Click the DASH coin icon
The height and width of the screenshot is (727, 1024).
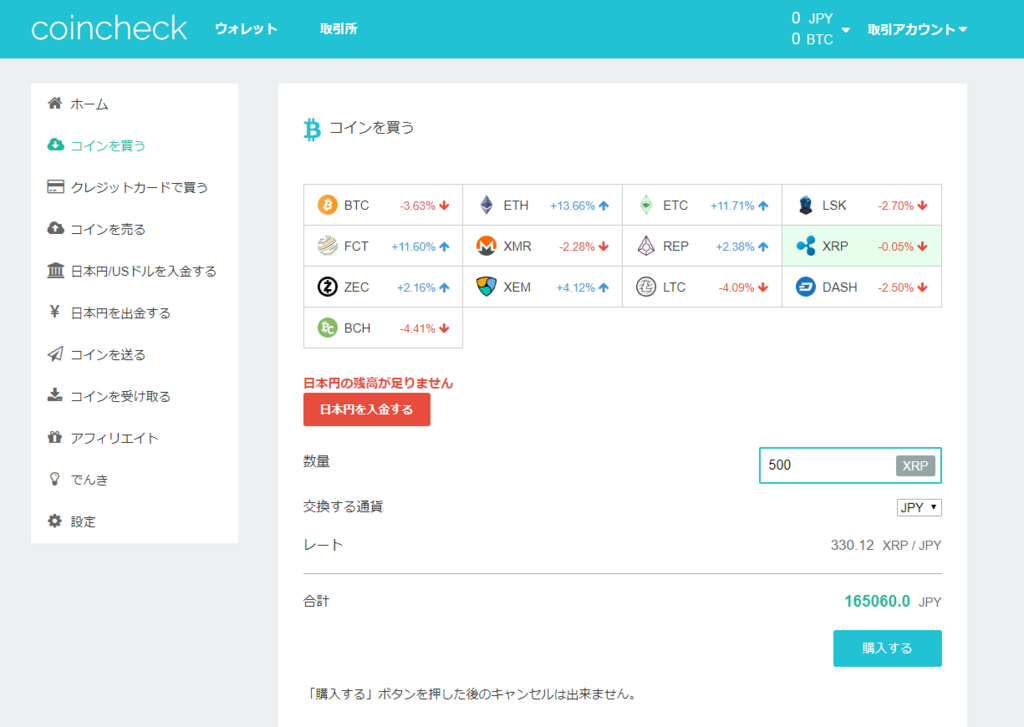coord(805,287)
